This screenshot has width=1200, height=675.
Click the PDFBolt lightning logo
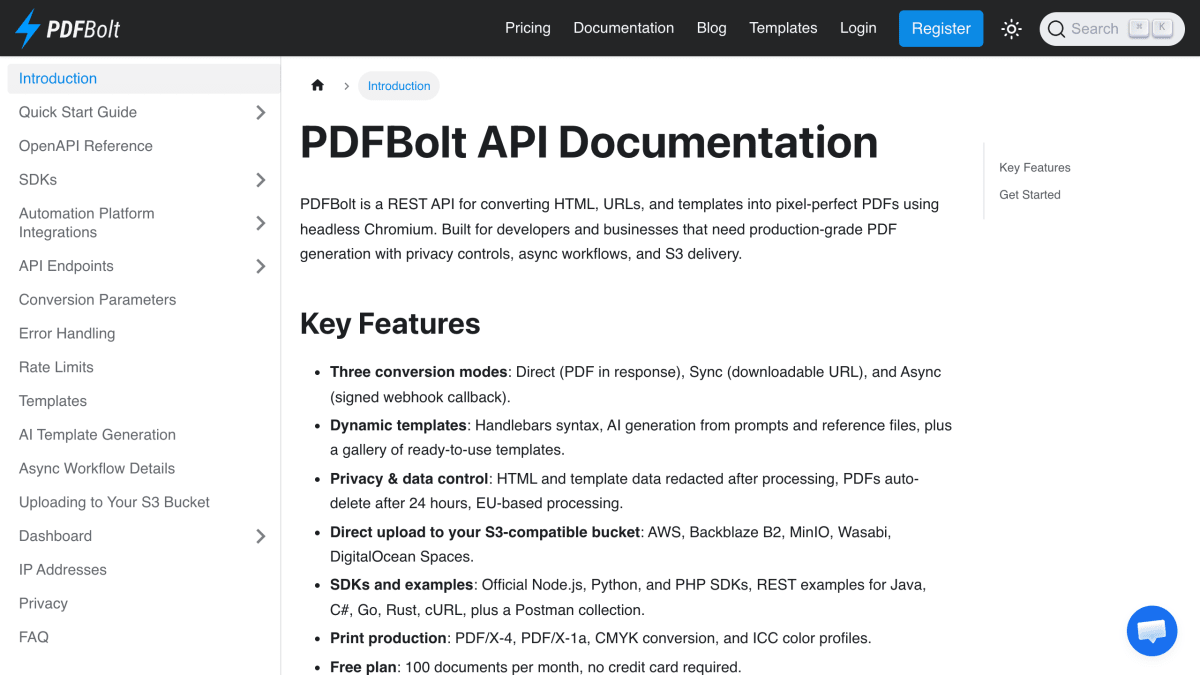point(28,29)
